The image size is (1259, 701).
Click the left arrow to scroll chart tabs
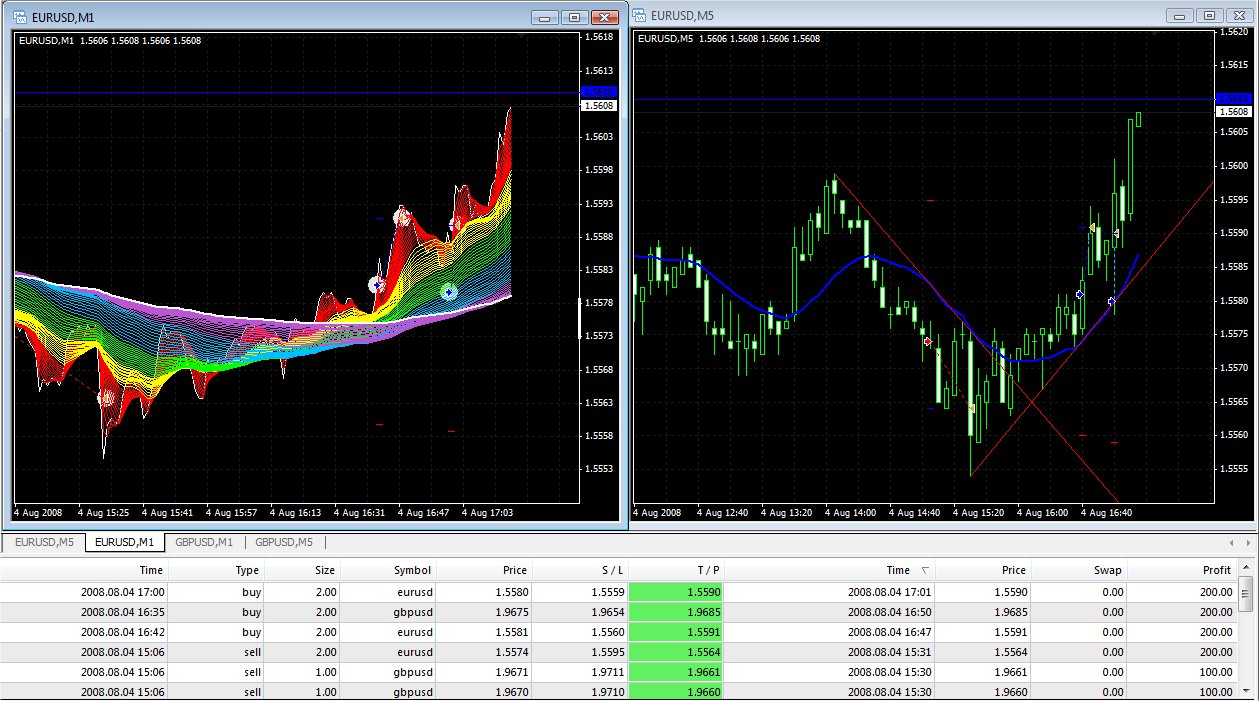point(1232,542)
